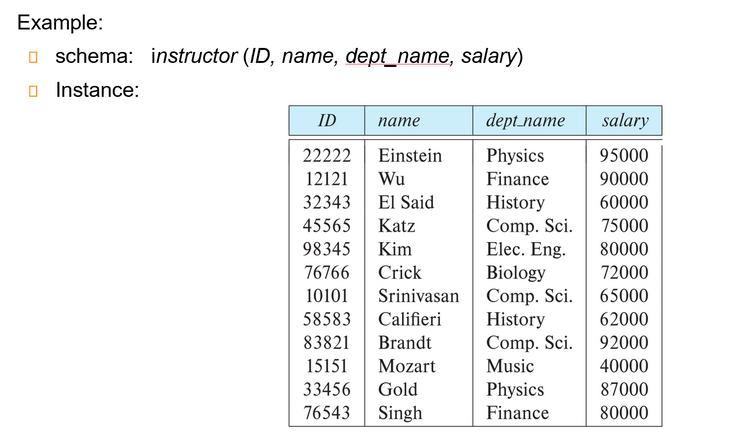
Task: Click the orange bullet beside schema
Action: tap(33, 57)
